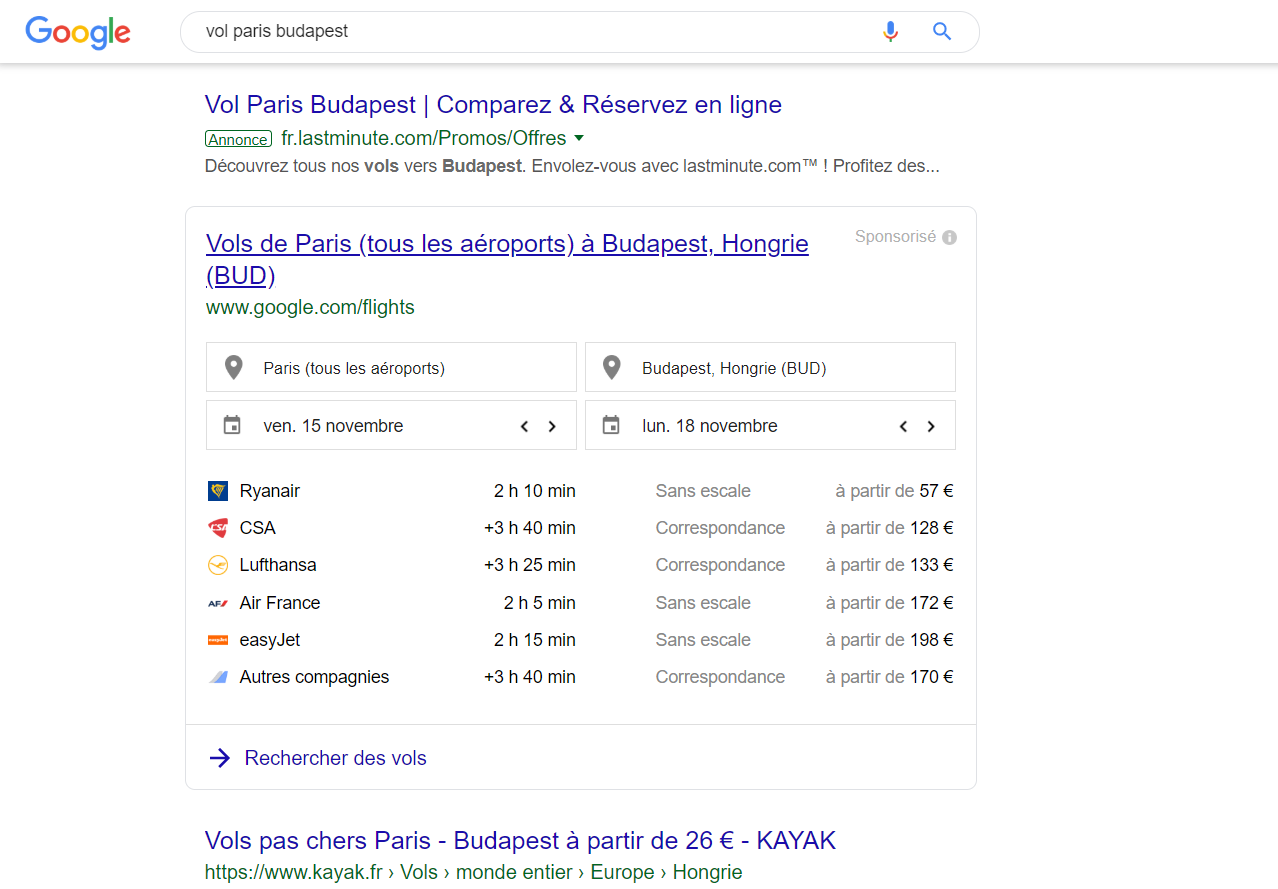Open the ven. 15 novembre date picker
The width and height of the screenshot is (1278, 889).
[391, 425]
